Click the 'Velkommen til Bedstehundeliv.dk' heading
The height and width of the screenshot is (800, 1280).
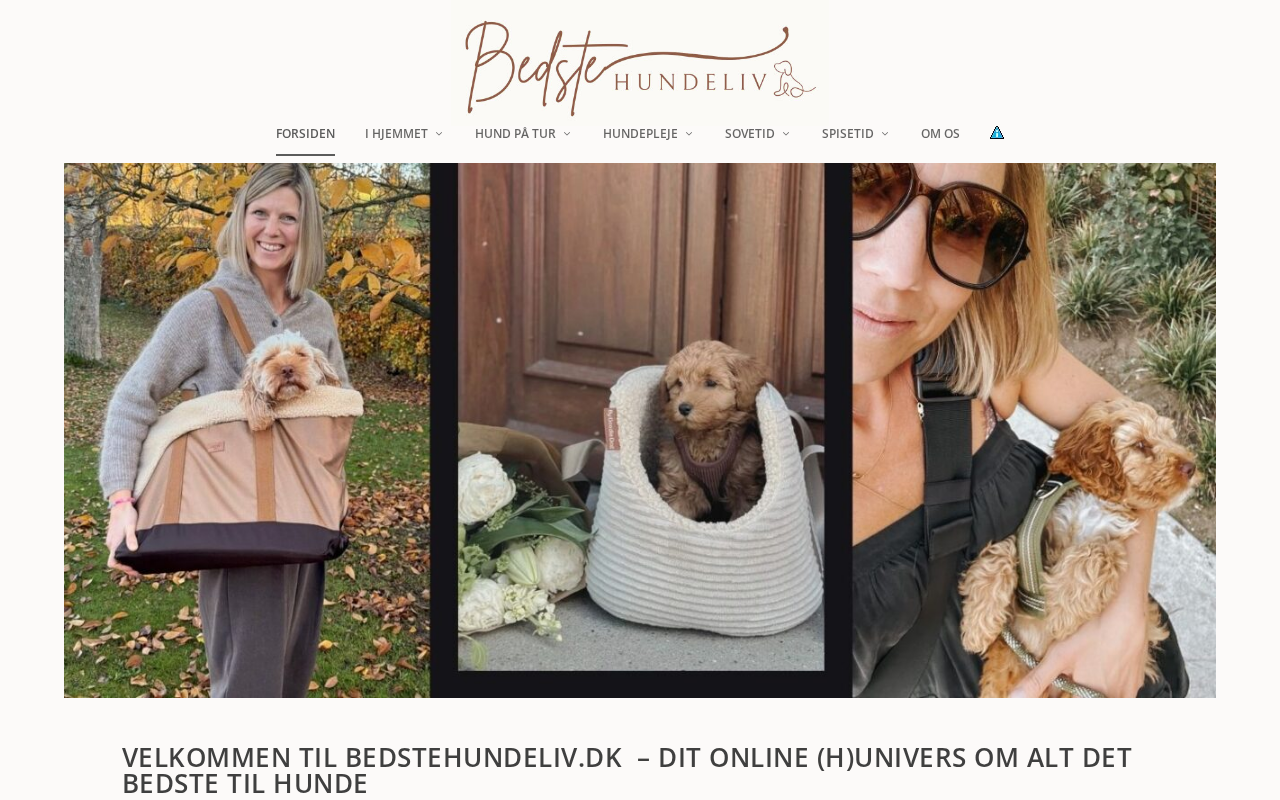point(627,770)
